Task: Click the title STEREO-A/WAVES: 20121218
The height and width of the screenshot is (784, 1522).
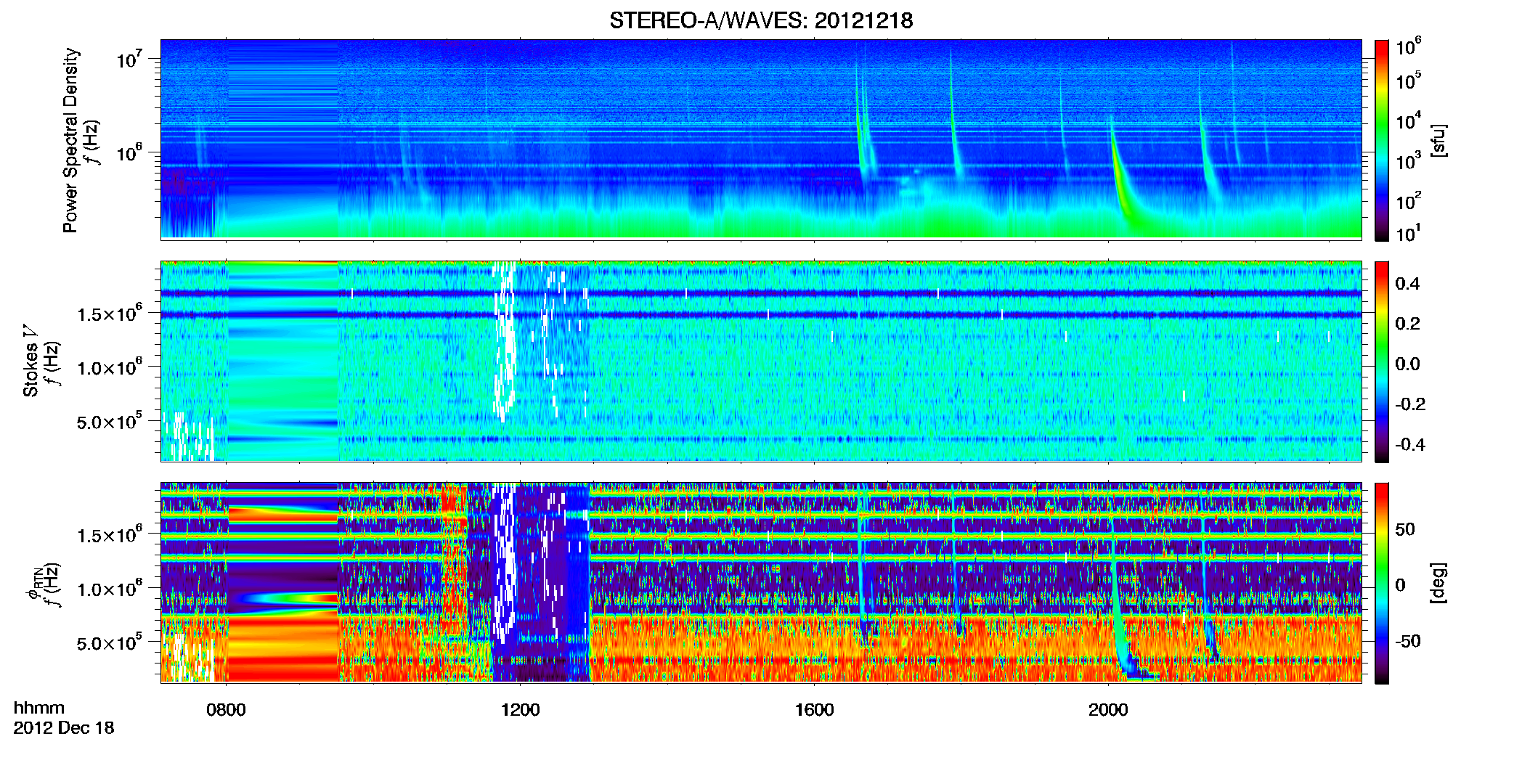Action: (761, 20)
